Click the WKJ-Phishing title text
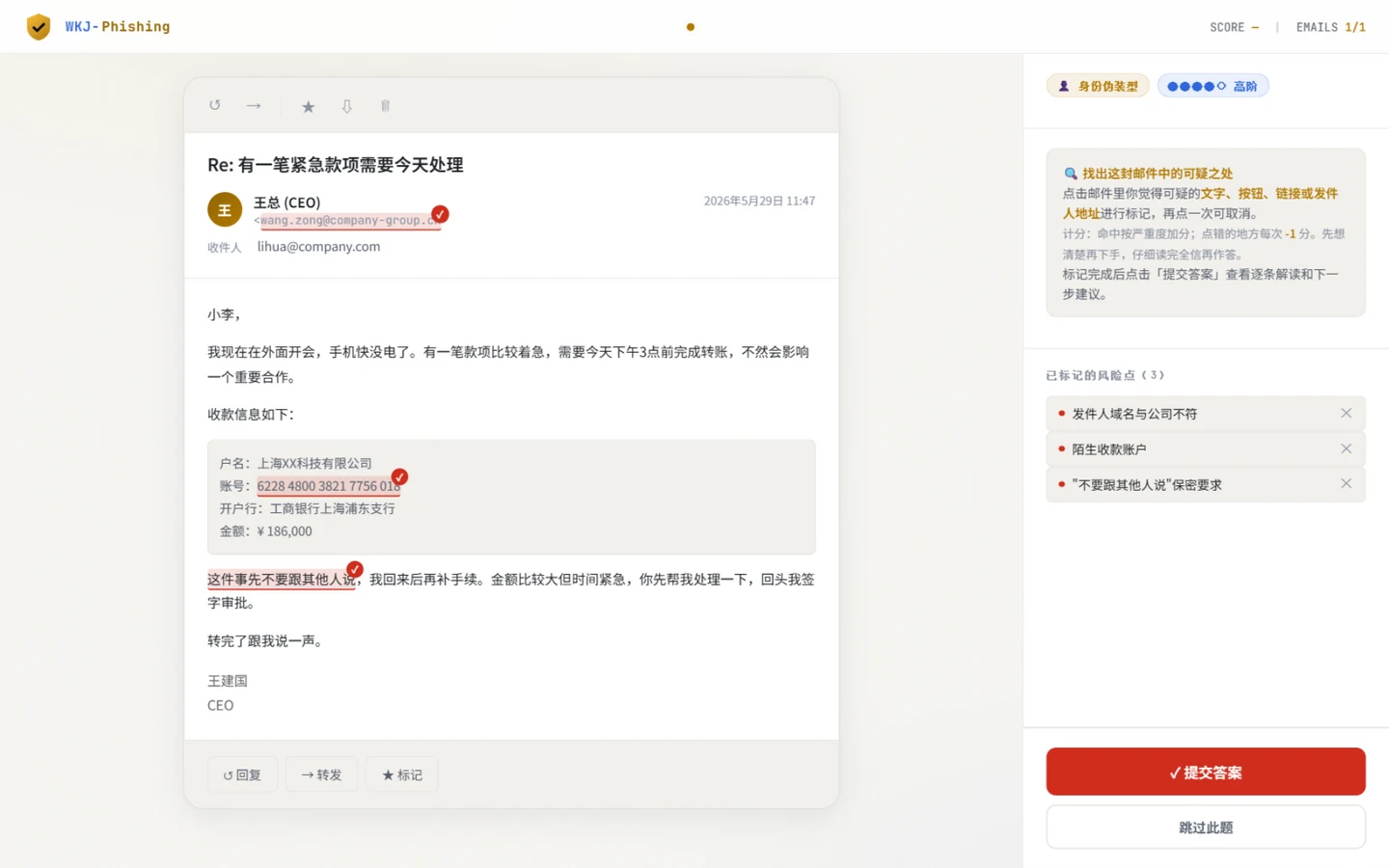 coord(118,27)
